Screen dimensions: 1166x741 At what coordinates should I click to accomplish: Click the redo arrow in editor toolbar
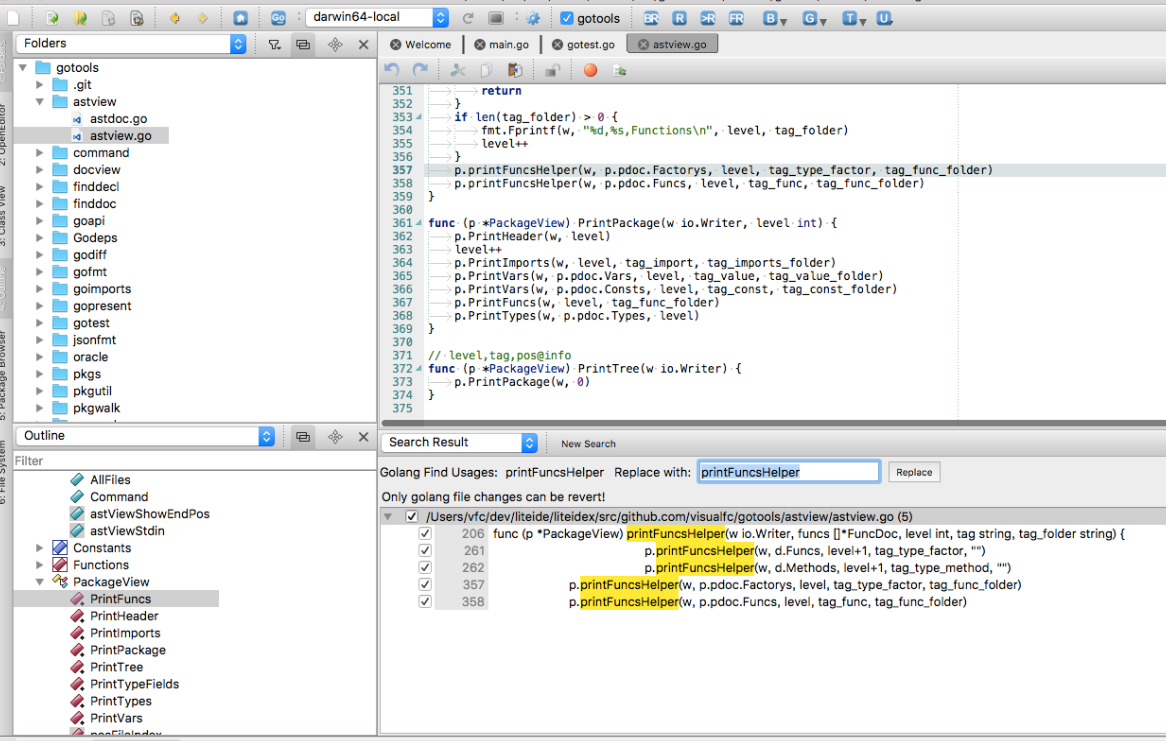tap(420, 70)
